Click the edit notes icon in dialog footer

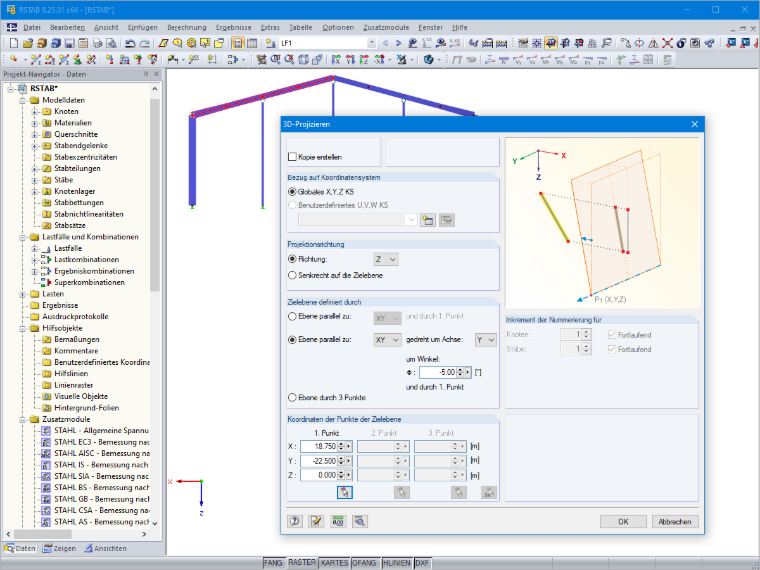(x=316, y=521)
